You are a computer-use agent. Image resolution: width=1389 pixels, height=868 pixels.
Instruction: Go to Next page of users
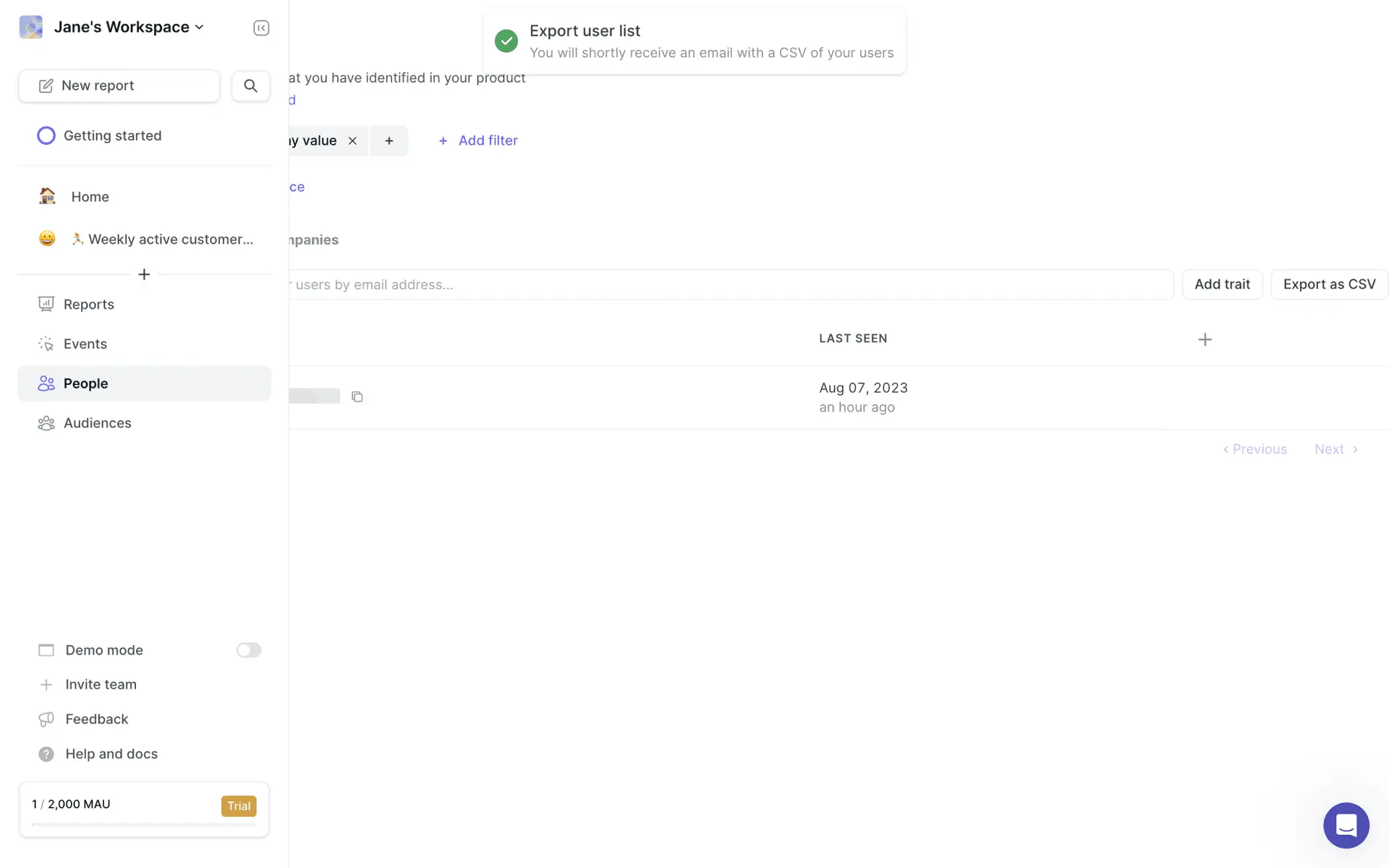(x=1335, y=449)
